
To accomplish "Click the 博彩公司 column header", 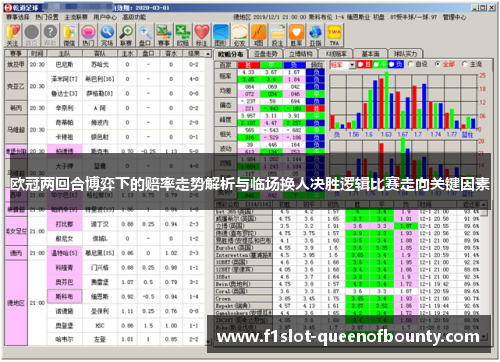I will [244, 204].
